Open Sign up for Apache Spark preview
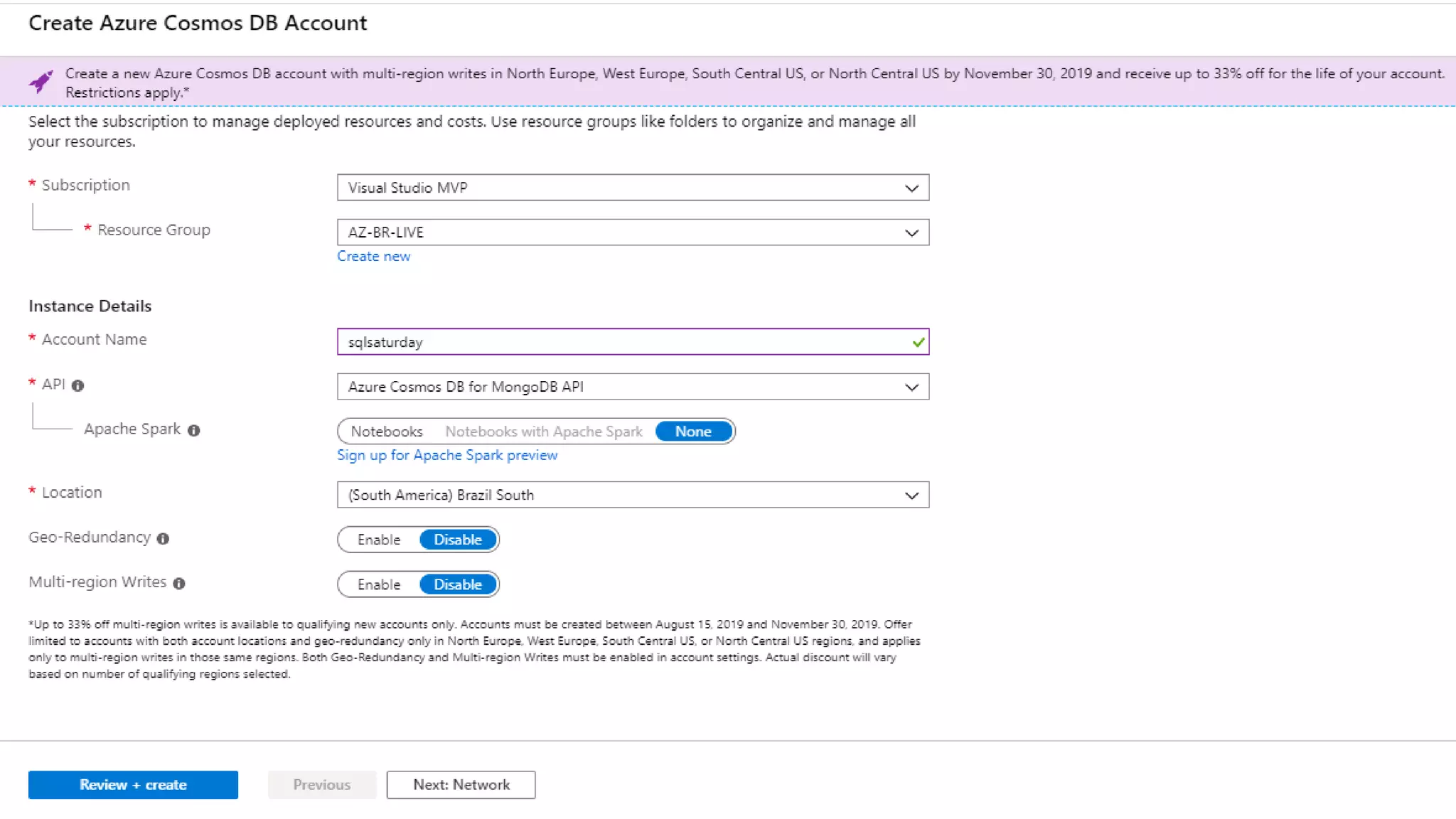 coord(447,455)
